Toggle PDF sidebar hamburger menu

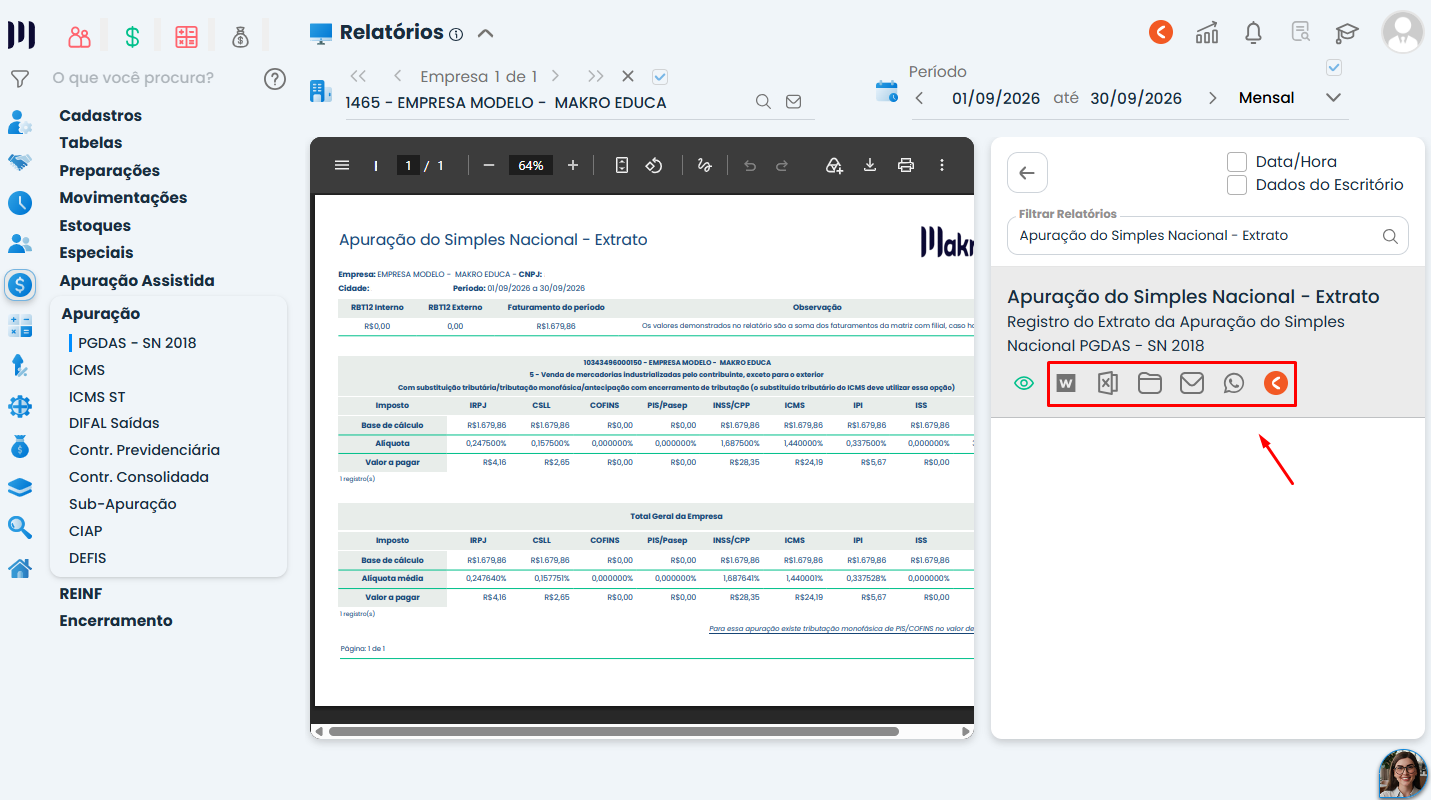[342, 165]
